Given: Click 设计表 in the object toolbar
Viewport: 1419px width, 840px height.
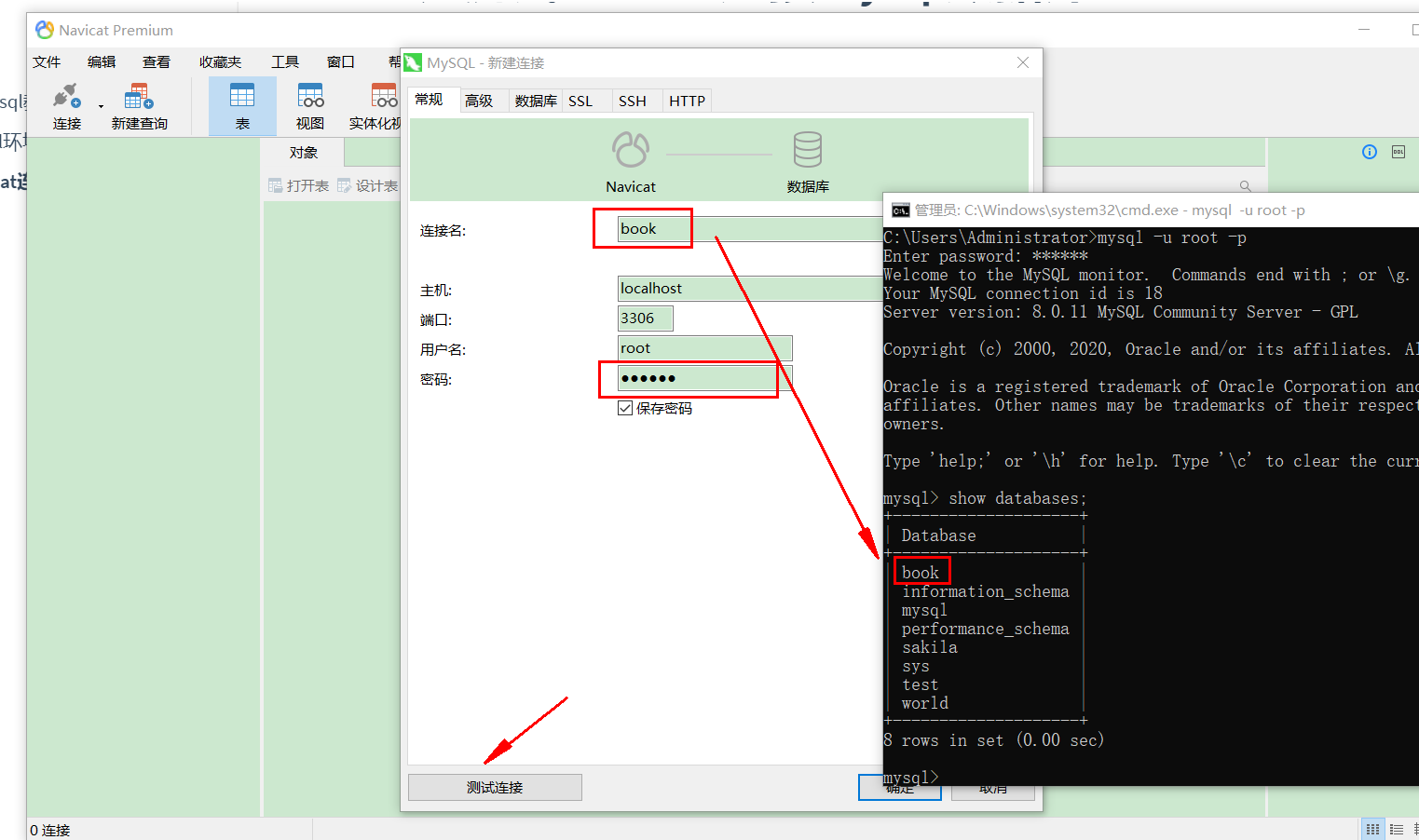Looking at the screenshot, I should coord(368,185).
